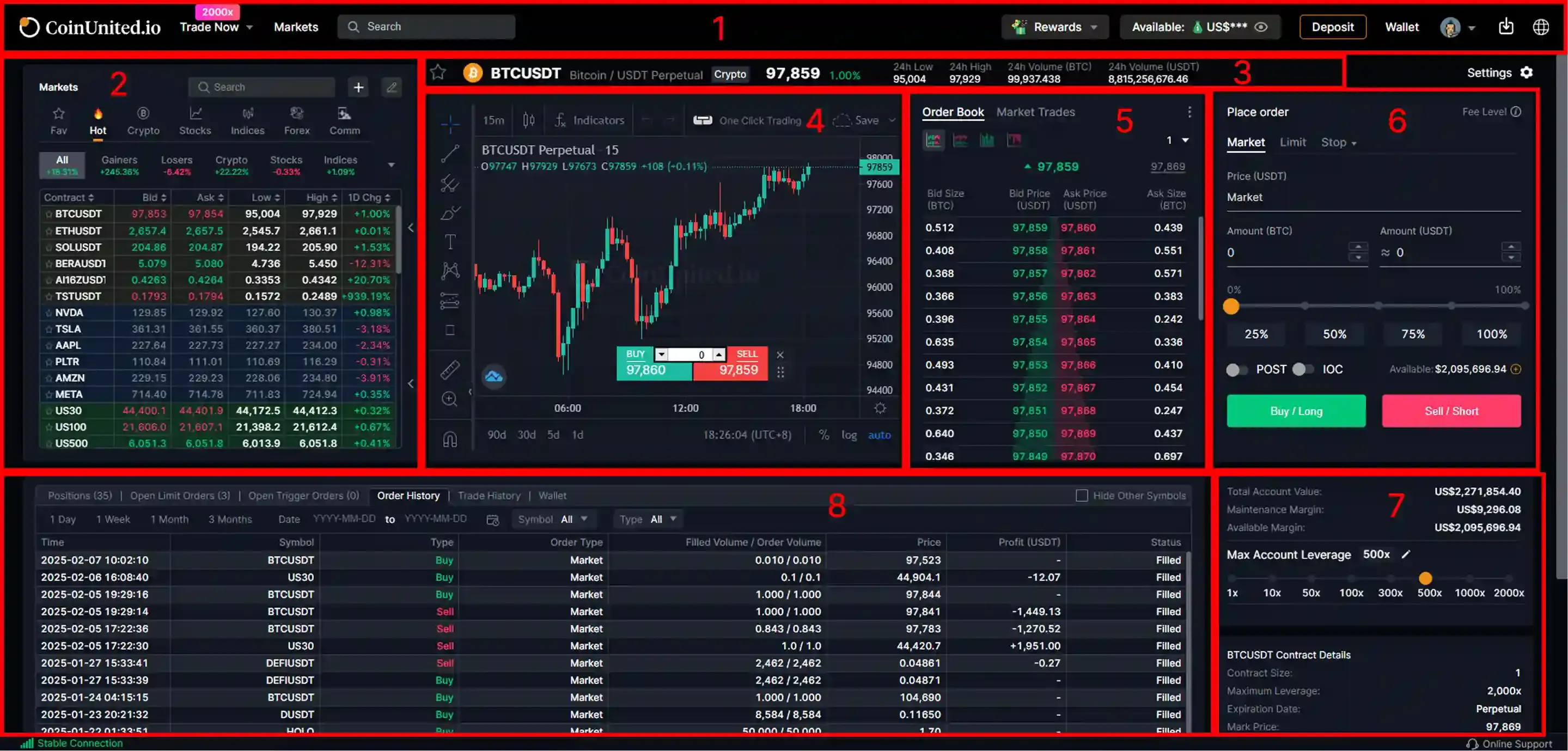Screen dimensions: 1568x751
Task: Toggle the magnet snap tool
Action: point(450,439)
